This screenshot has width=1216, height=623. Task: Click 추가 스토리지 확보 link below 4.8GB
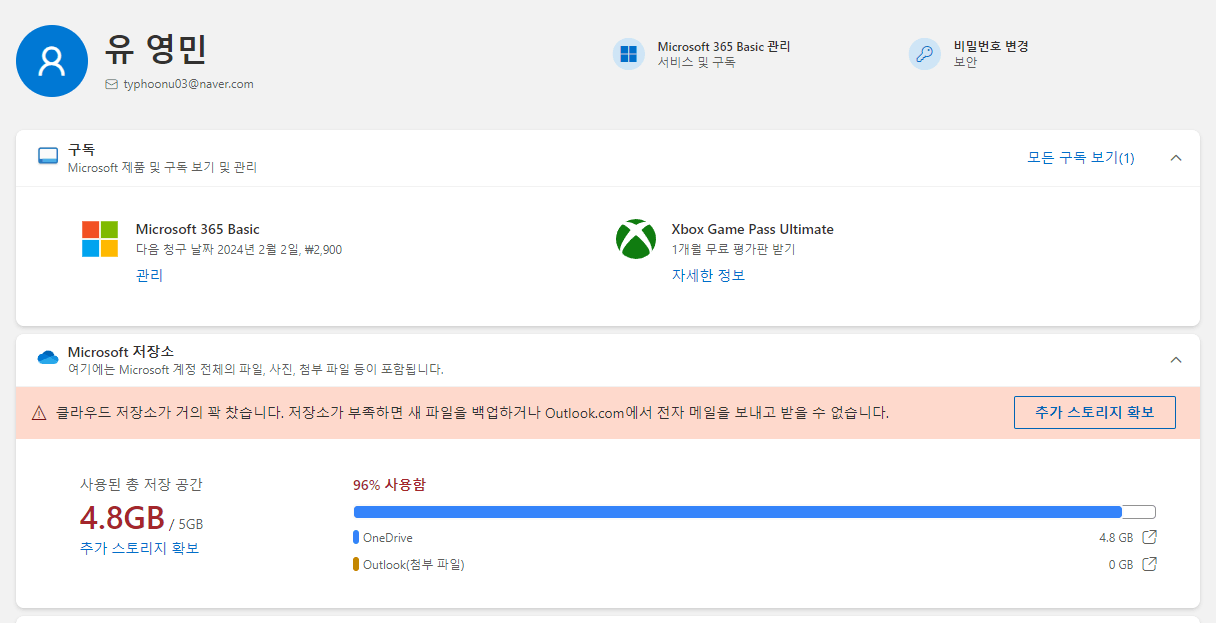click(140, 548)
